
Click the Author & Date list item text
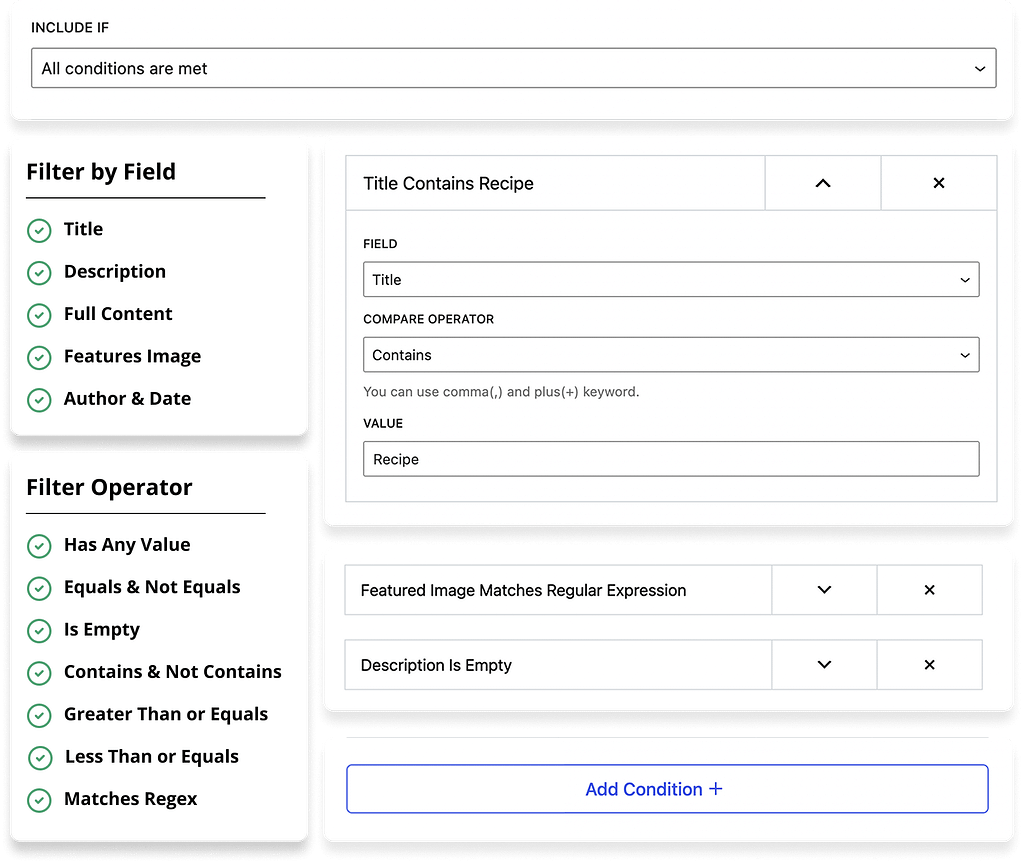127,399
